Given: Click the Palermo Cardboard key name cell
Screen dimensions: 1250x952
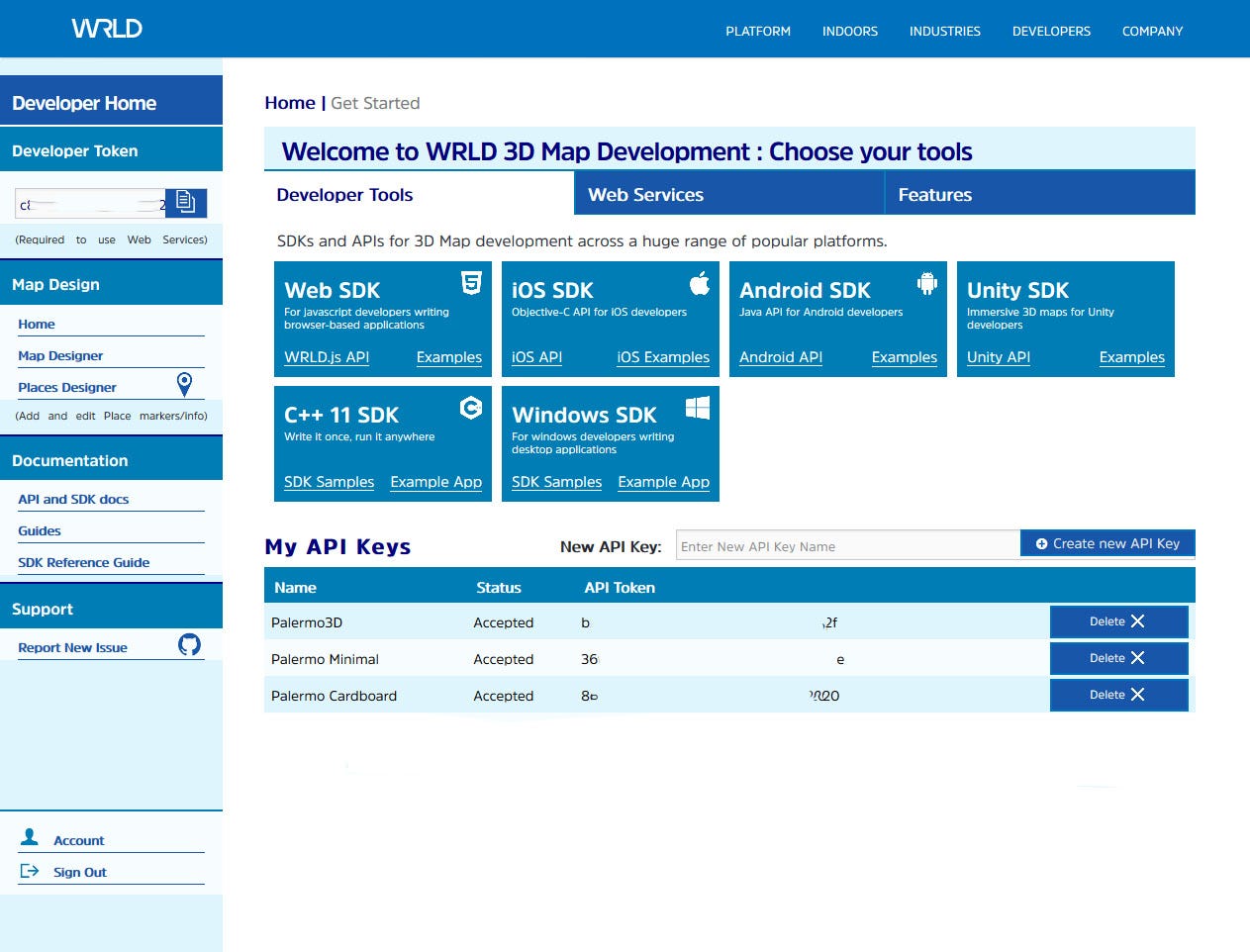Looking at the screenshot, I should 334,696.
